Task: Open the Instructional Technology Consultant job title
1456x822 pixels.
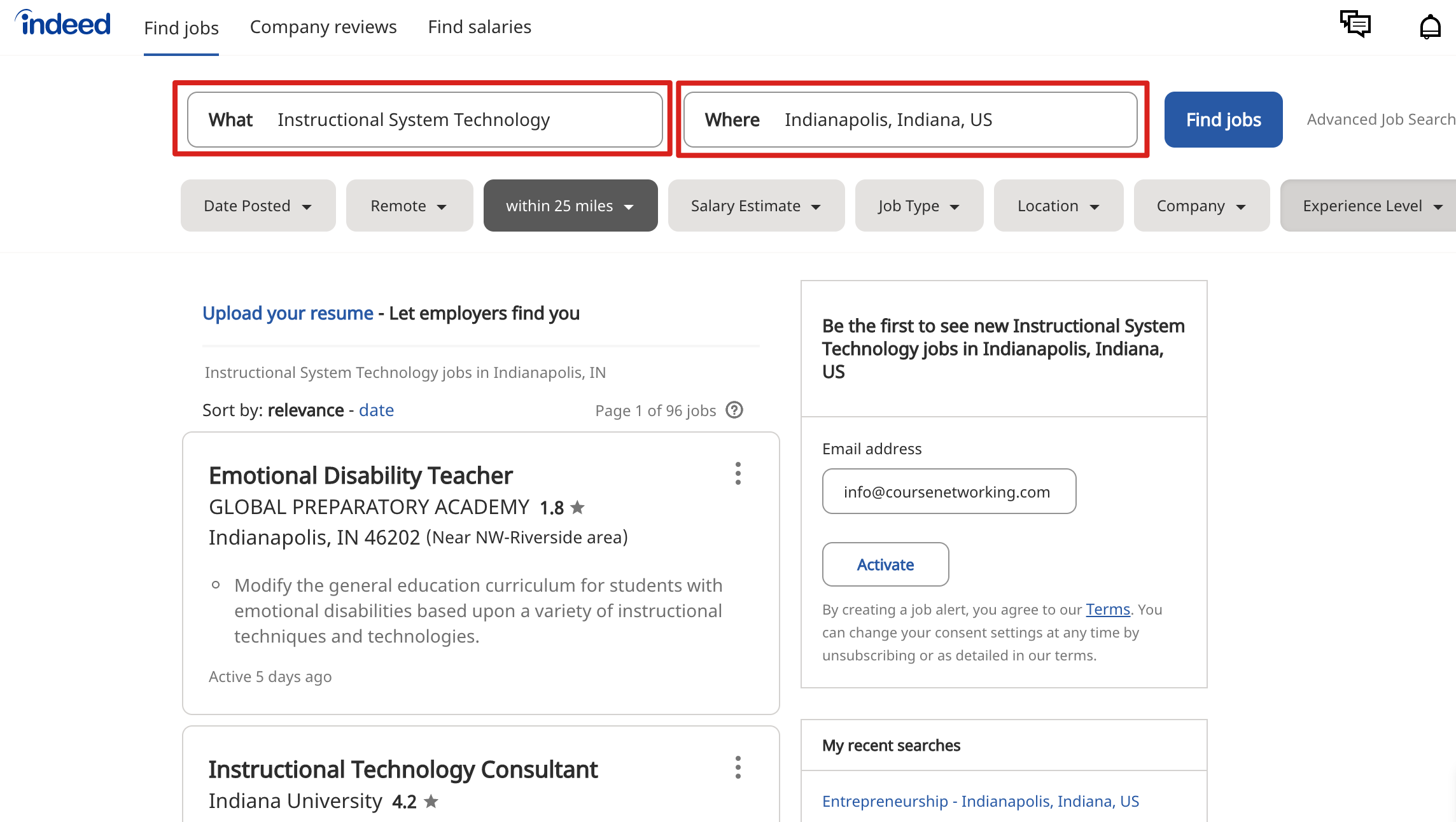Action: click(x=403, y=769)
